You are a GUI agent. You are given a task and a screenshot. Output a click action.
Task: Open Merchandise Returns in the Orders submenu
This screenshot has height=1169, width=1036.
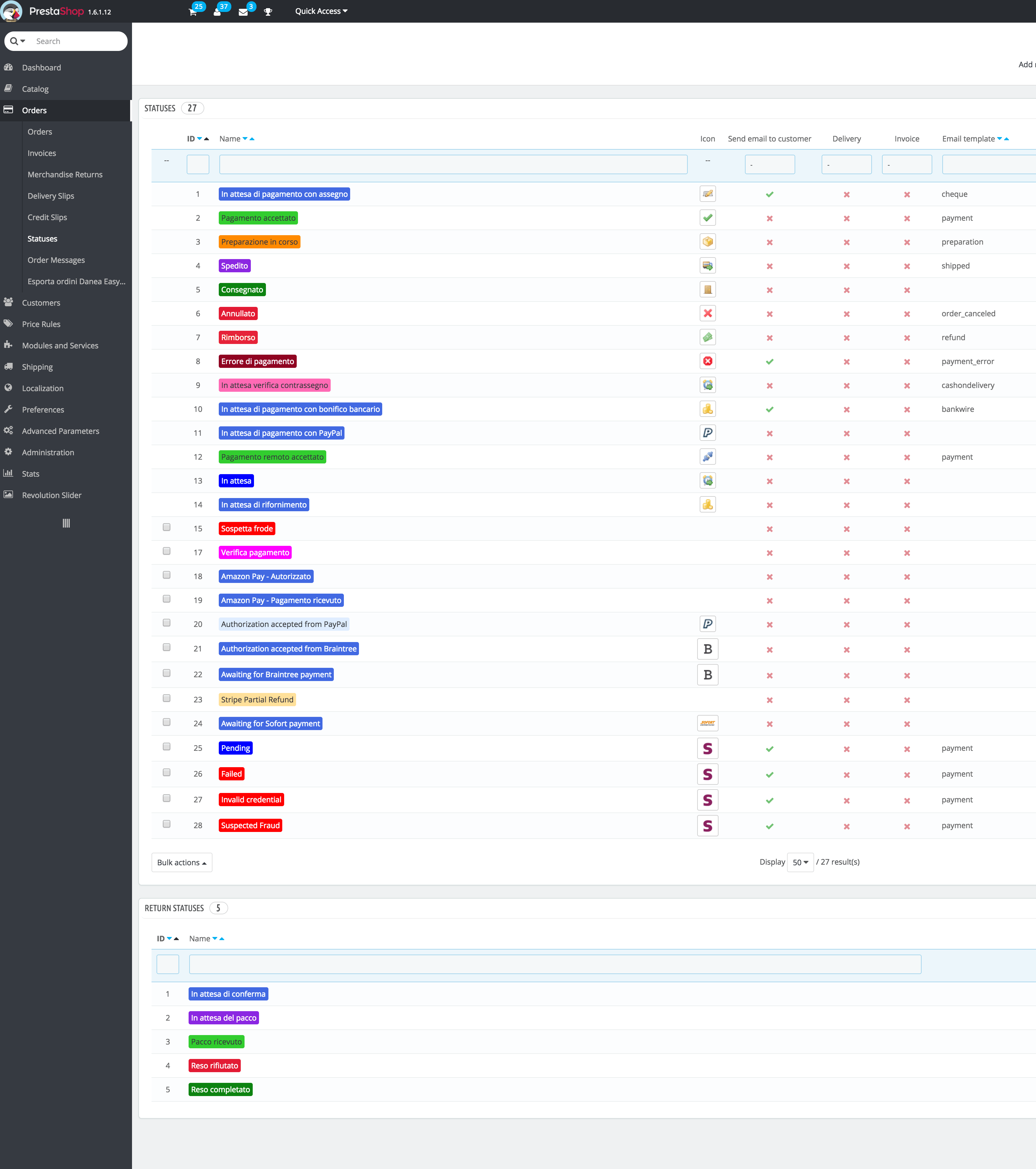[65, 175]
